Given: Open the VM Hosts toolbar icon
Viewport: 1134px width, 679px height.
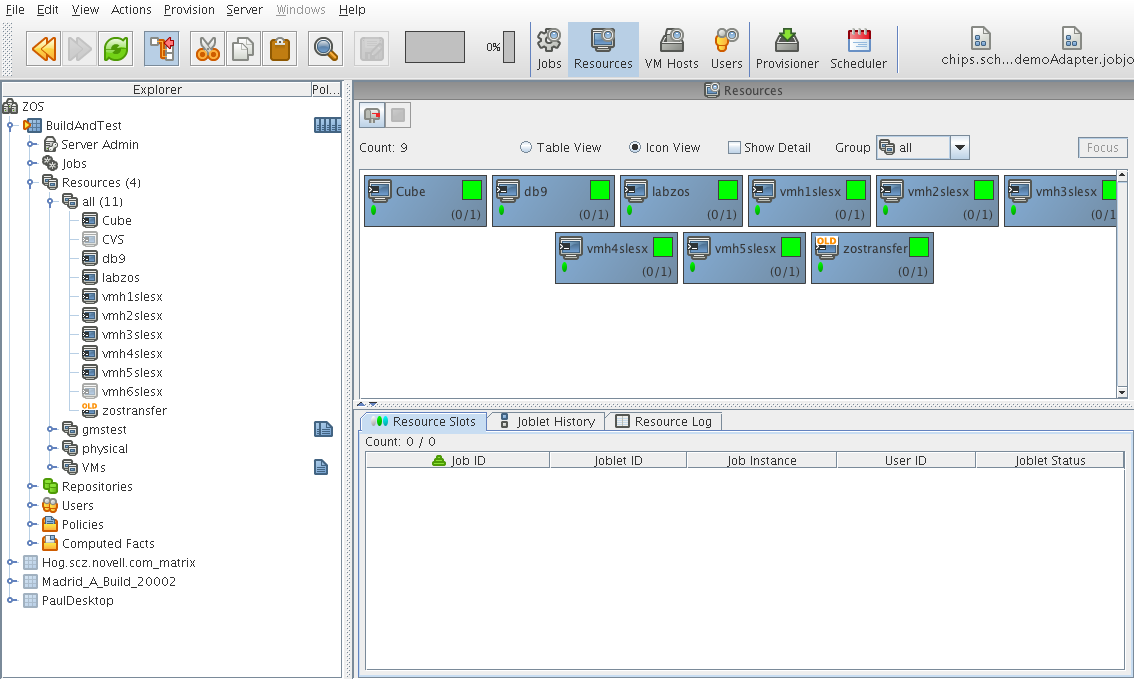Looking at the screenshot, I should pos(671,49).
